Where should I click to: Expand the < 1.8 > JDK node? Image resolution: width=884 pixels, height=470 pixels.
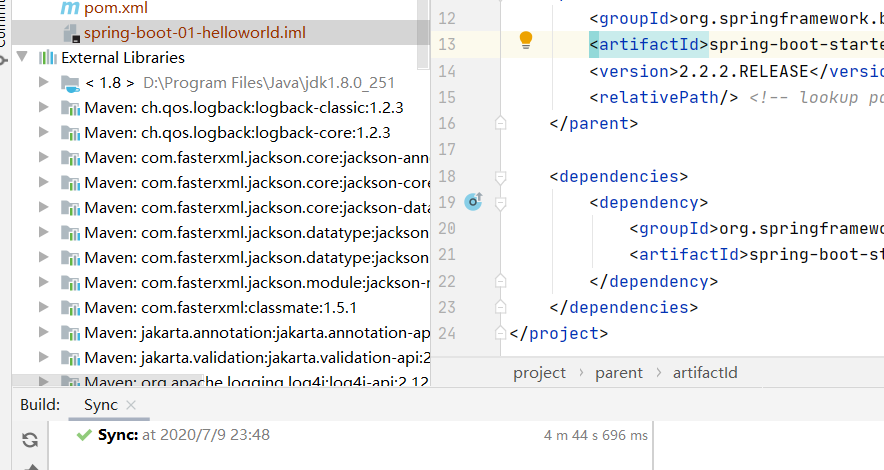click(44, 83)
